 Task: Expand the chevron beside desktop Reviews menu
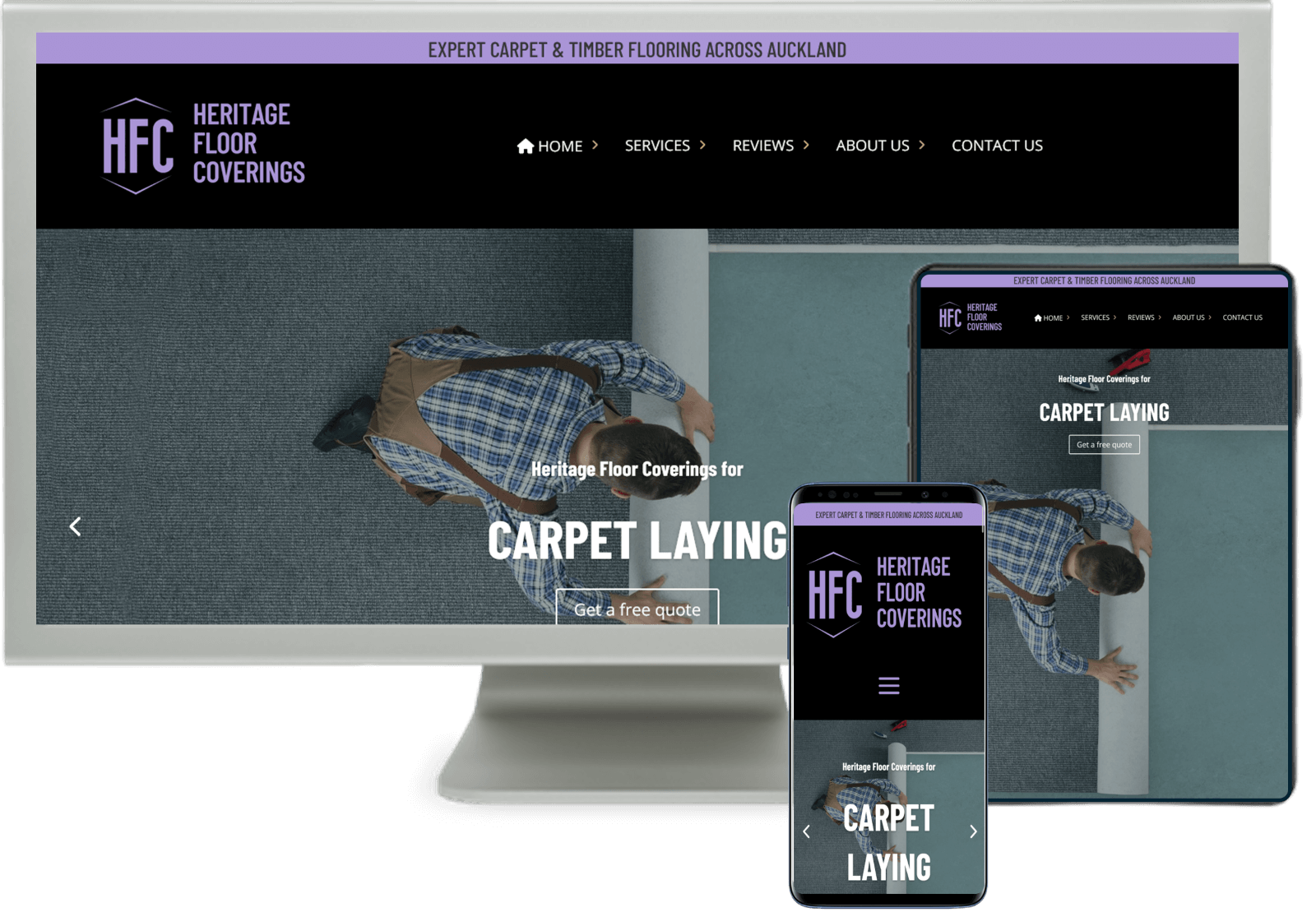tap(806, 145)
